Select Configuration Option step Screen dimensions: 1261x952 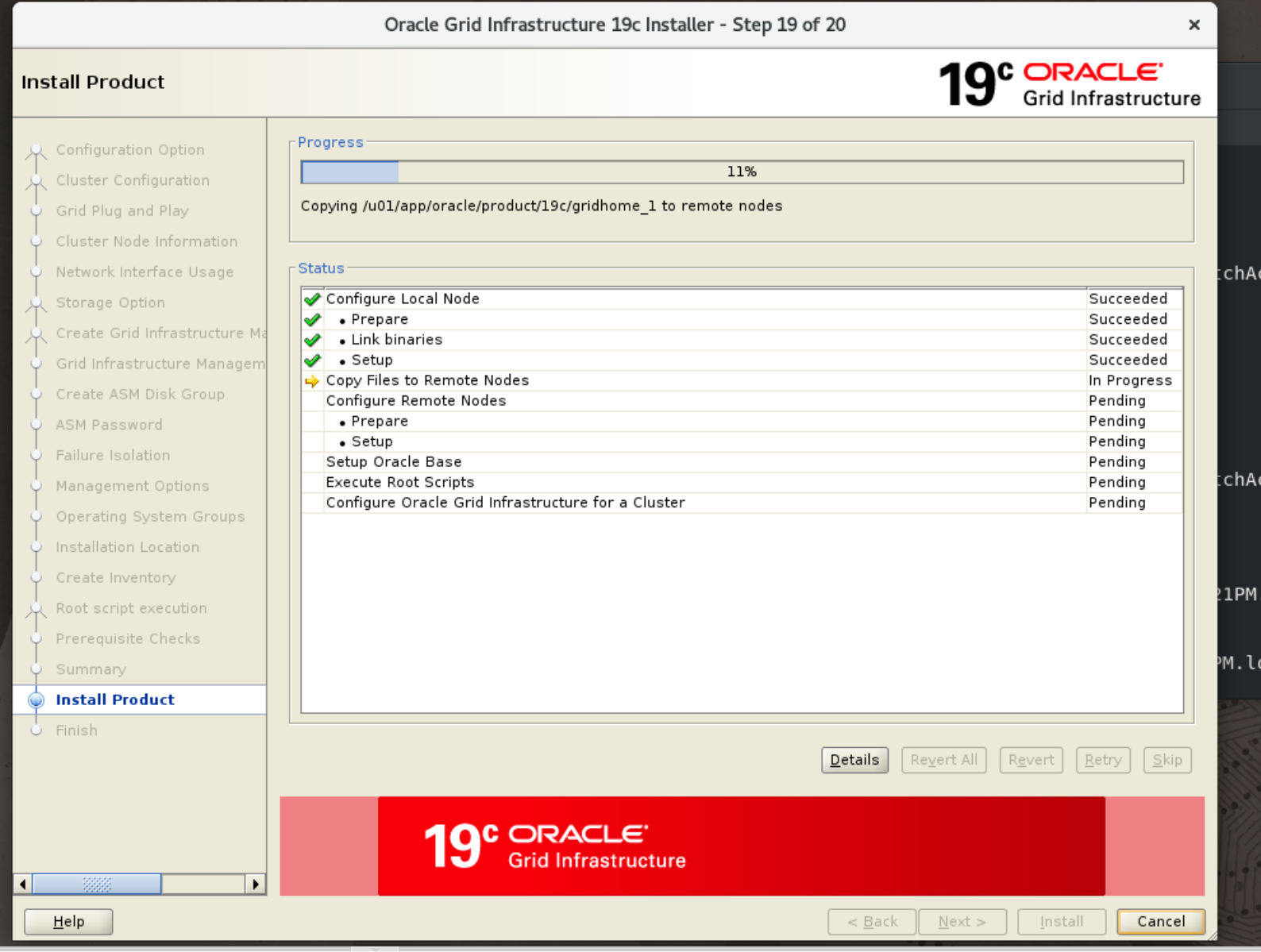coord(130,150)
